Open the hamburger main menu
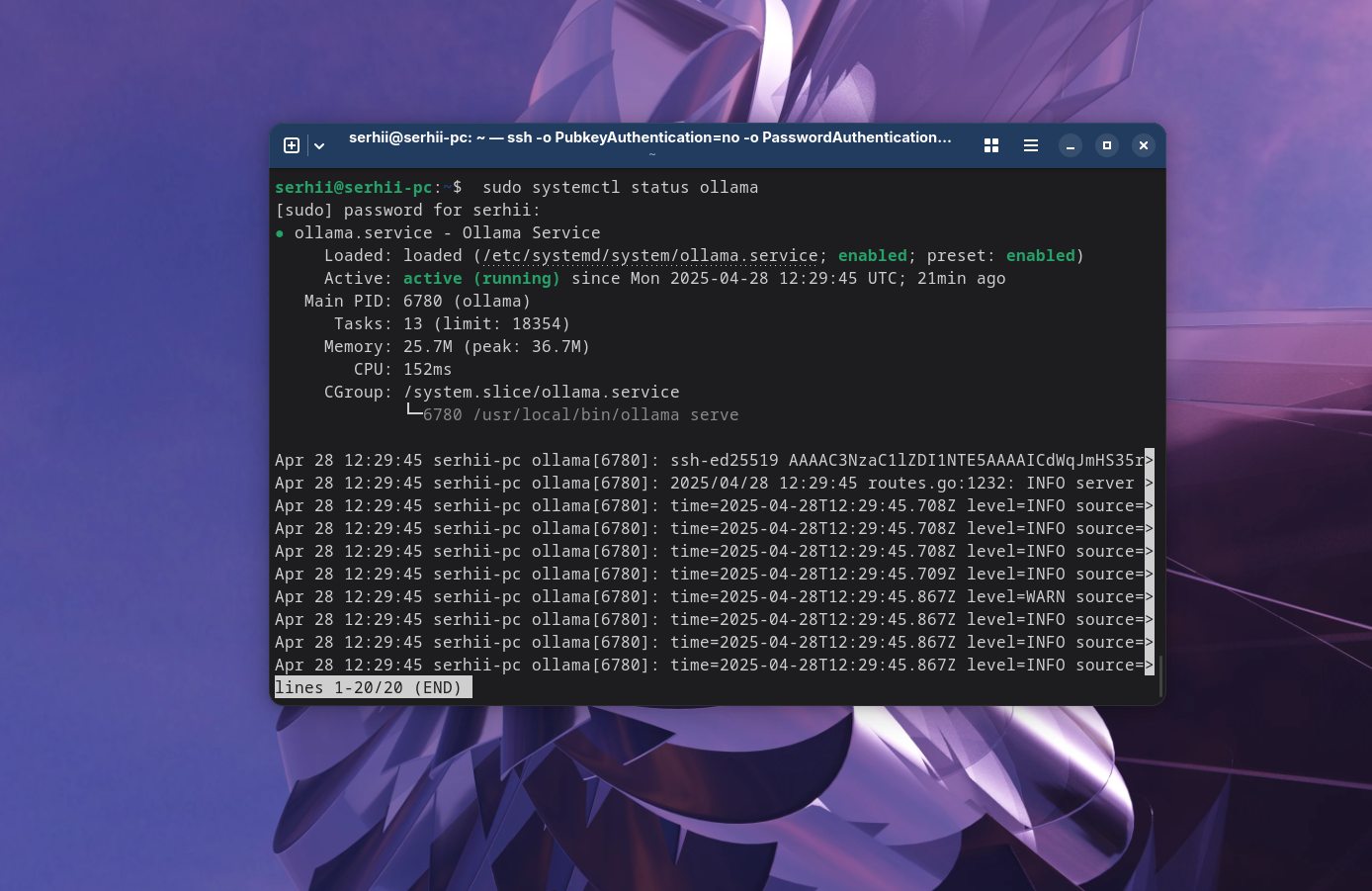The width and height of the screenshot is (1372, 891). (1030, 145)
